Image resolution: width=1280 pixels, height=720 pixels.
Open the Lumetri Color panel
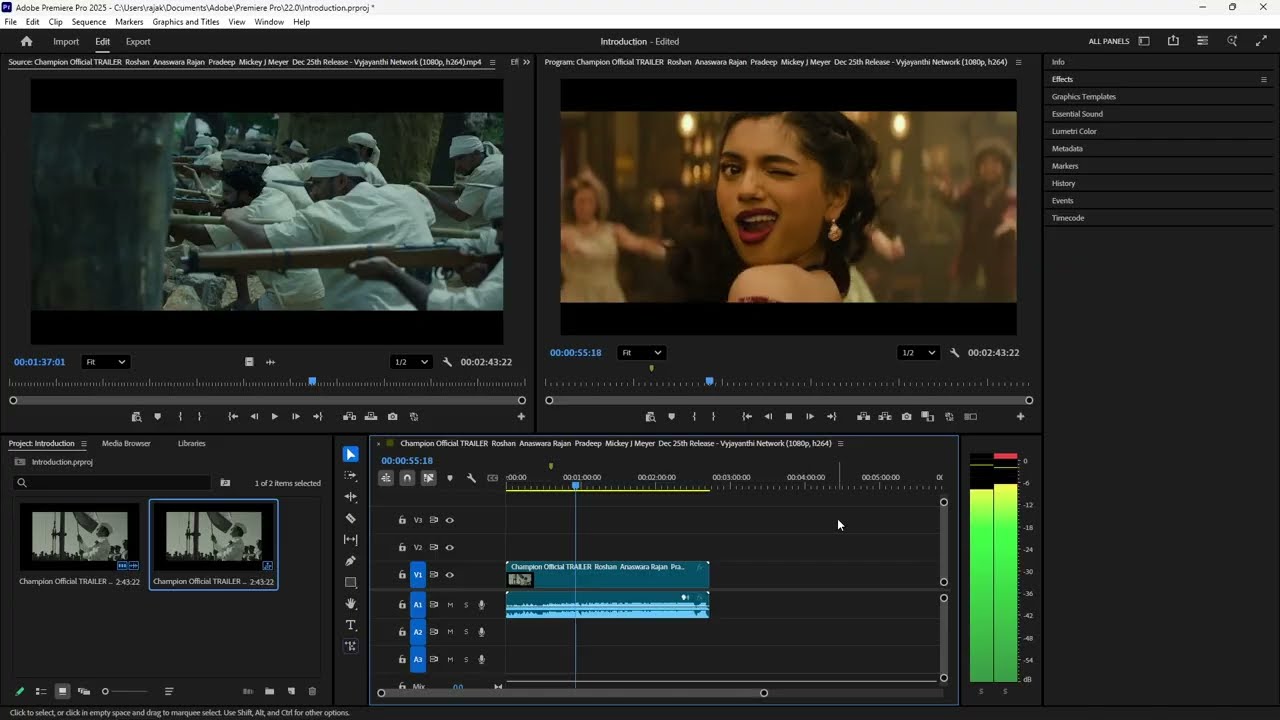1074,131
